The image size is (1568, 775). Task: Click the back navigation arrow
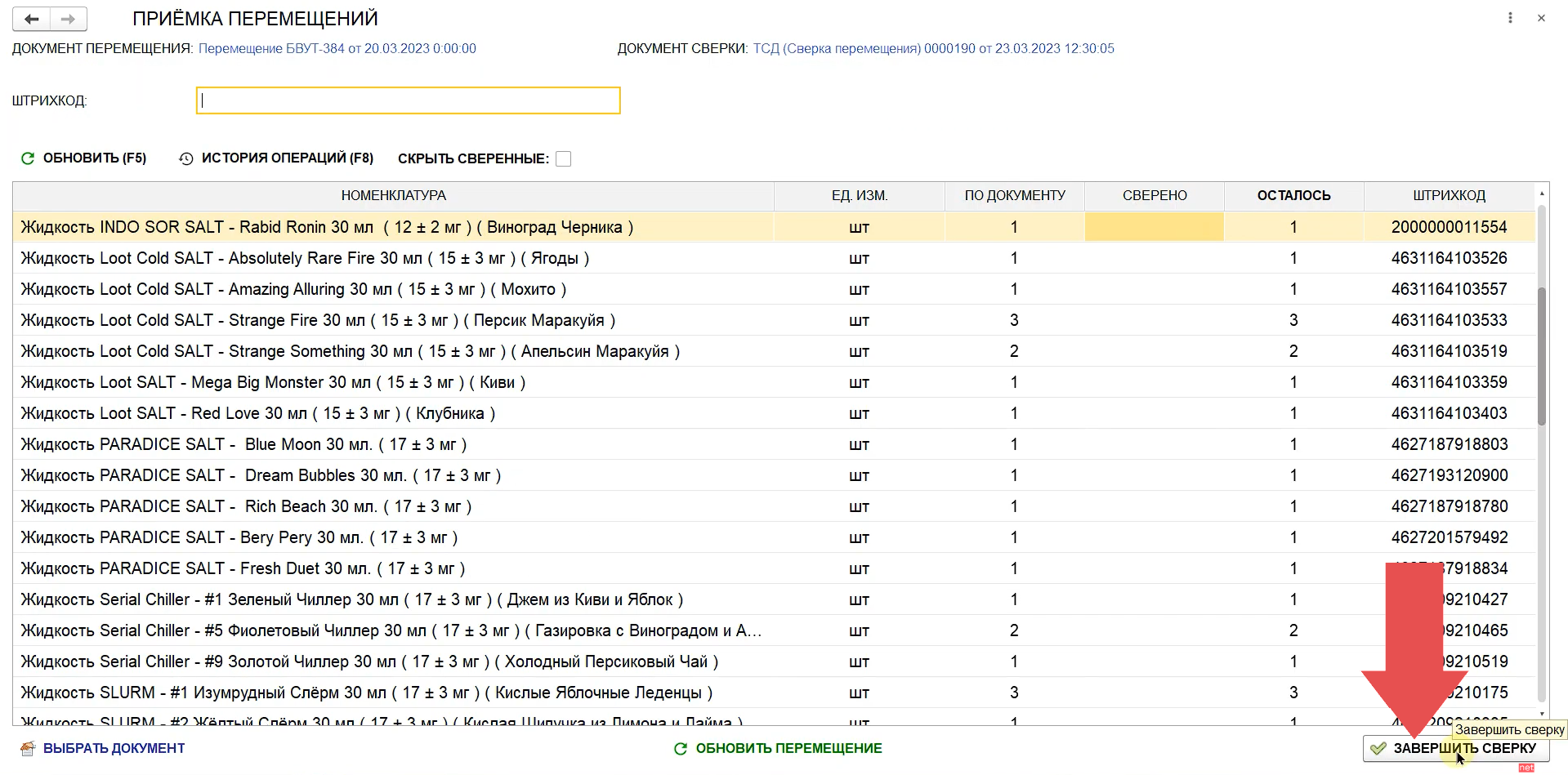coord(31,19)
